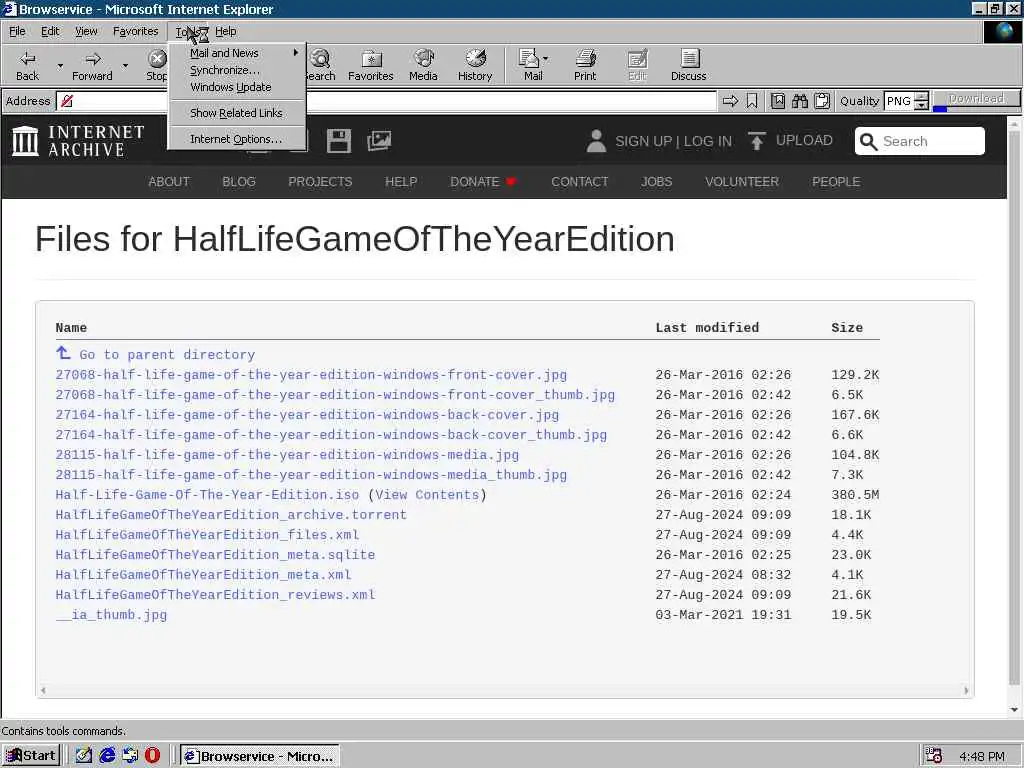The width and height of the screenshot is (1024, 768).
Task: Click the first quick launch notepad icon
Action: (84, 756)
